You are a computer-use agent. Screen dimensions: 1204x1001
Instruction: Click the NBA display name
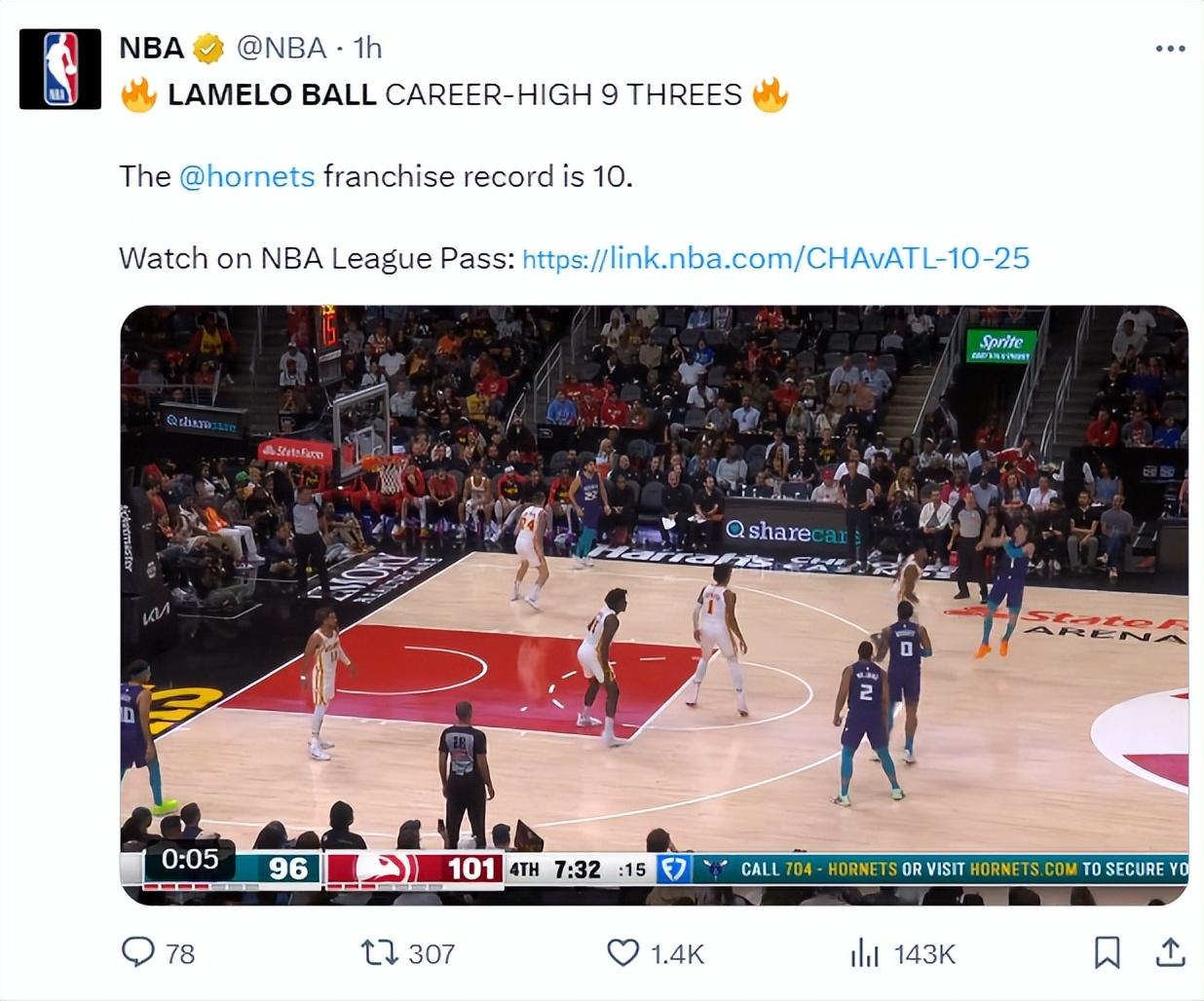click(151, 48)
